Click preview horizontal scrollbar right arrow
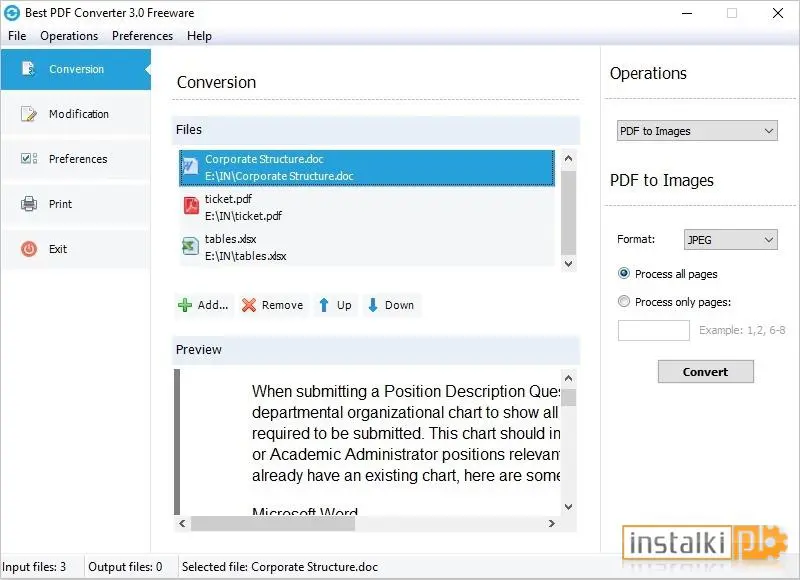 (x=551, y=523)
